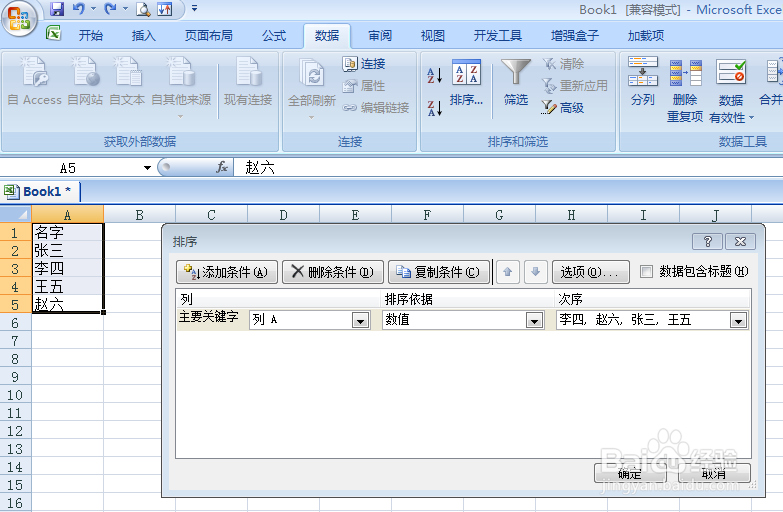Redo the last action

(110, 9)
